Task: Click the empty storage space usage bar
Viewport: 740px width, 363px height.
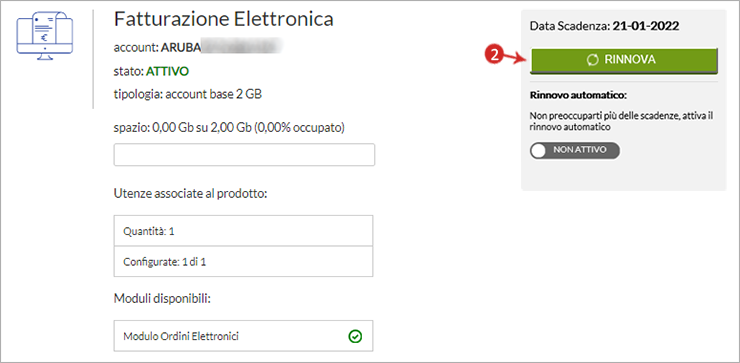Action: [x=244, y=155]
